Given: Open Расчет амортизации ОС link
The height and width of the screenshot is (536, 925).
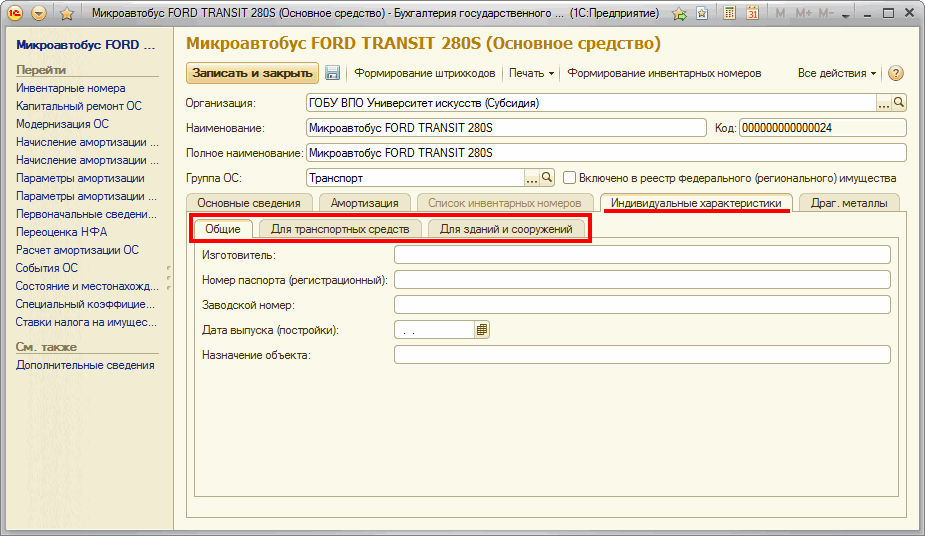Looking at the screenshot, I should (x=77, y=250).
